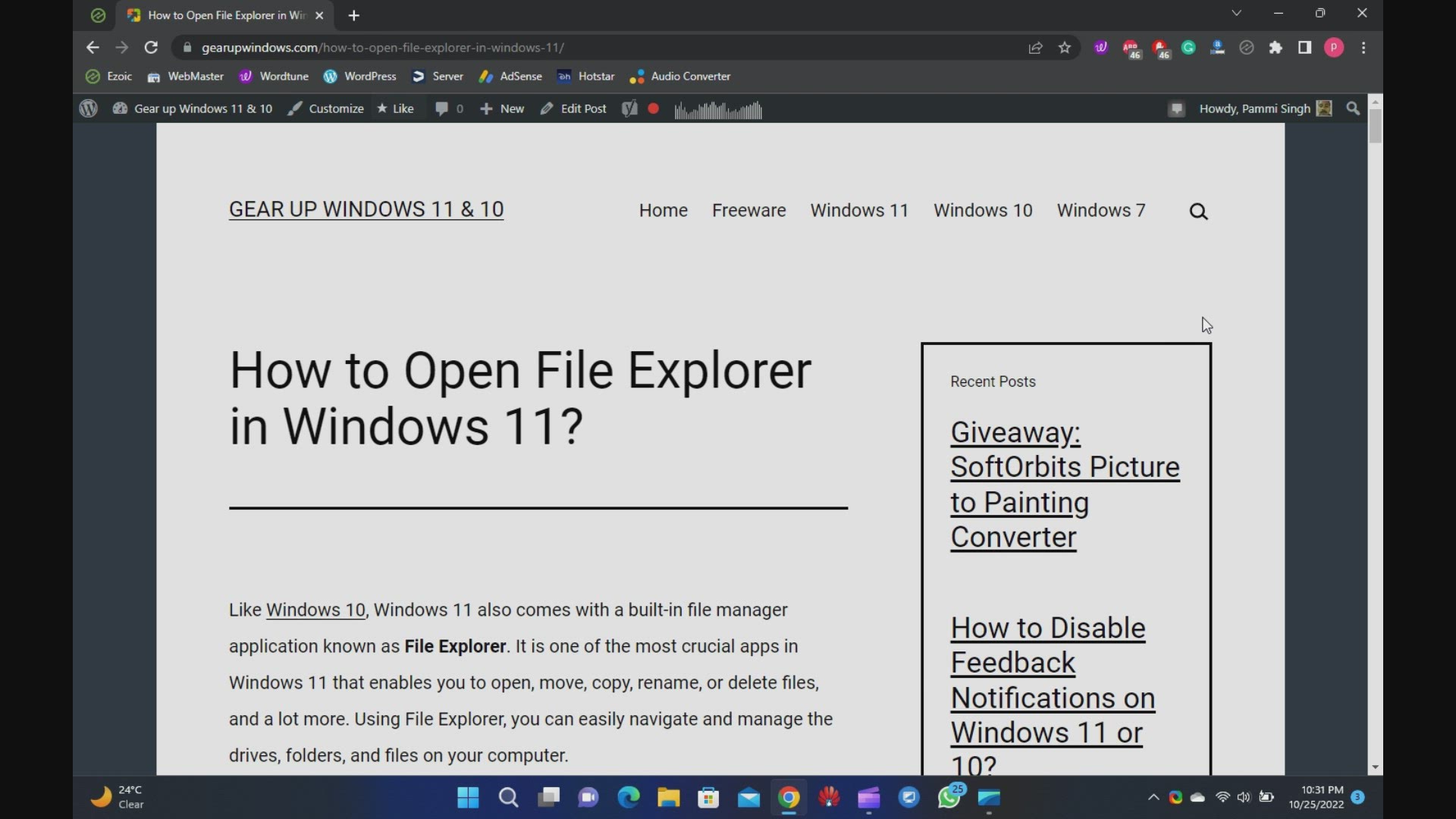The height and width of the screenshot is (819, 1456).
Task: Open the Extensions puzzle piece menu
Action: coord(1276,48)
